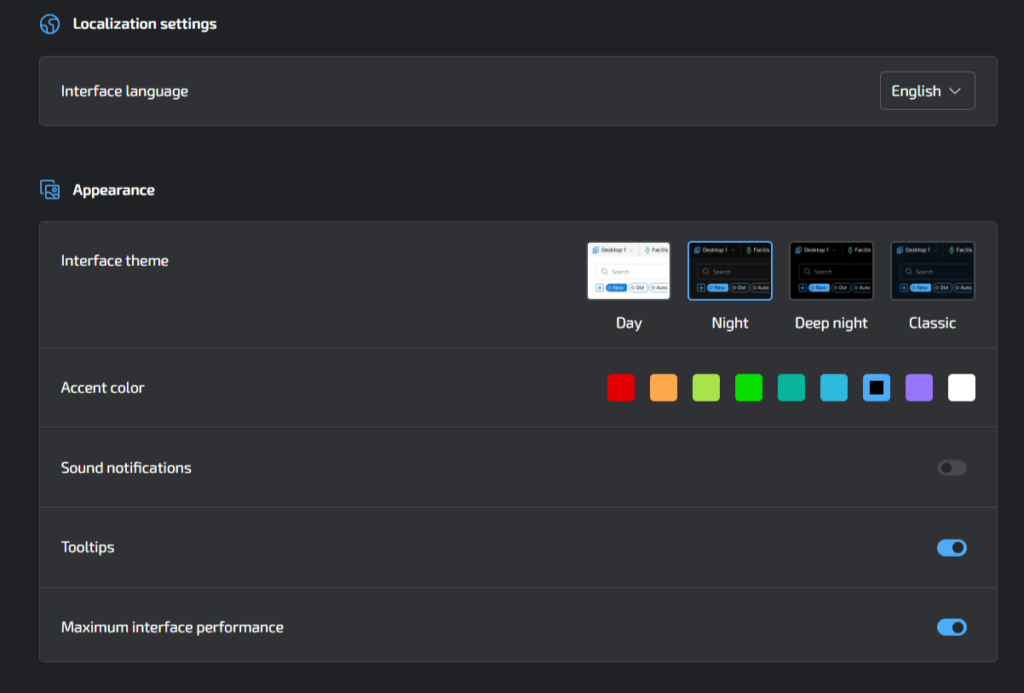Turn off Maximum interface performance toggle

[x=952, y=627]
